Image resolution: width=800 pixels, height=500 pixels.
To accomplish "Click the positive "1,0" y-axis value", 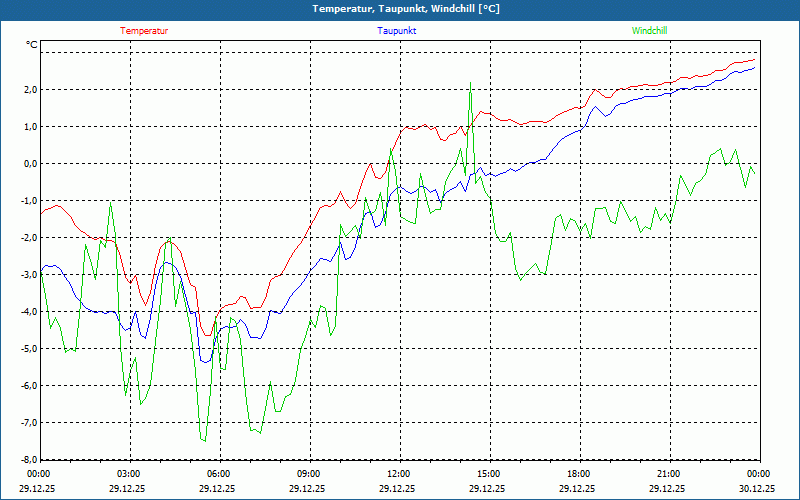I will (31, 127).
